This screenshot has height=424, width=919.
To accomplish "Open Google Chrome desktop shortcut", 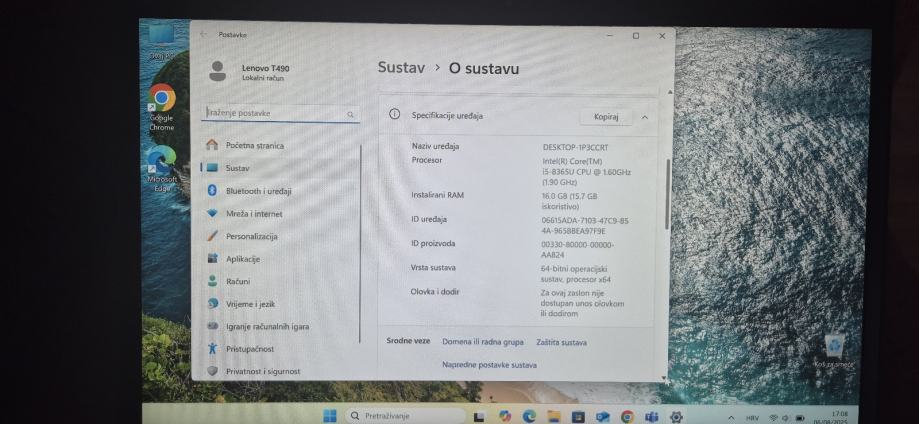I will click(x=162, y=107).
